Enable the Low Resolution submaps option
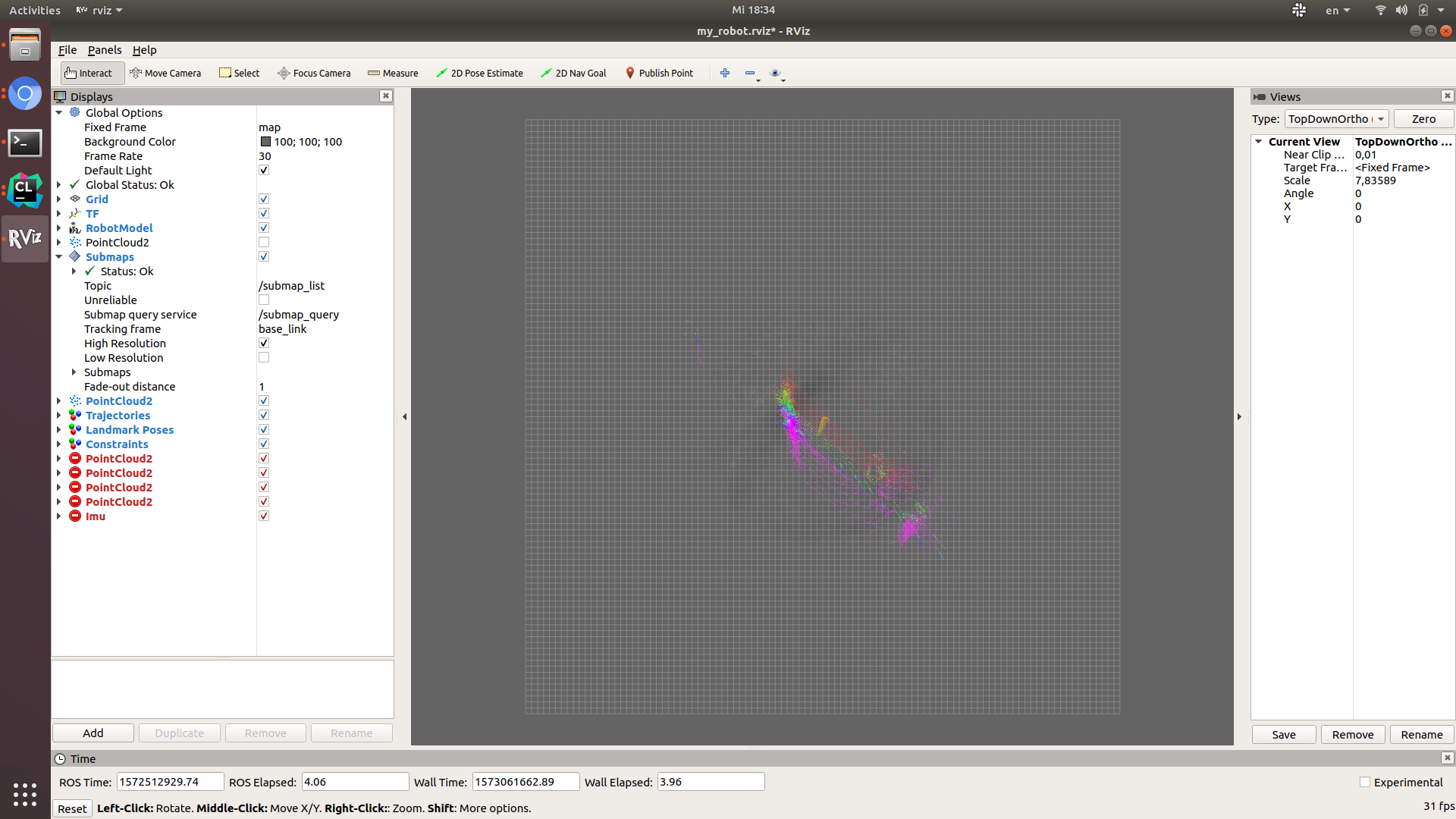The width and height of the screenshot is (1456, 819). [264, 357]
